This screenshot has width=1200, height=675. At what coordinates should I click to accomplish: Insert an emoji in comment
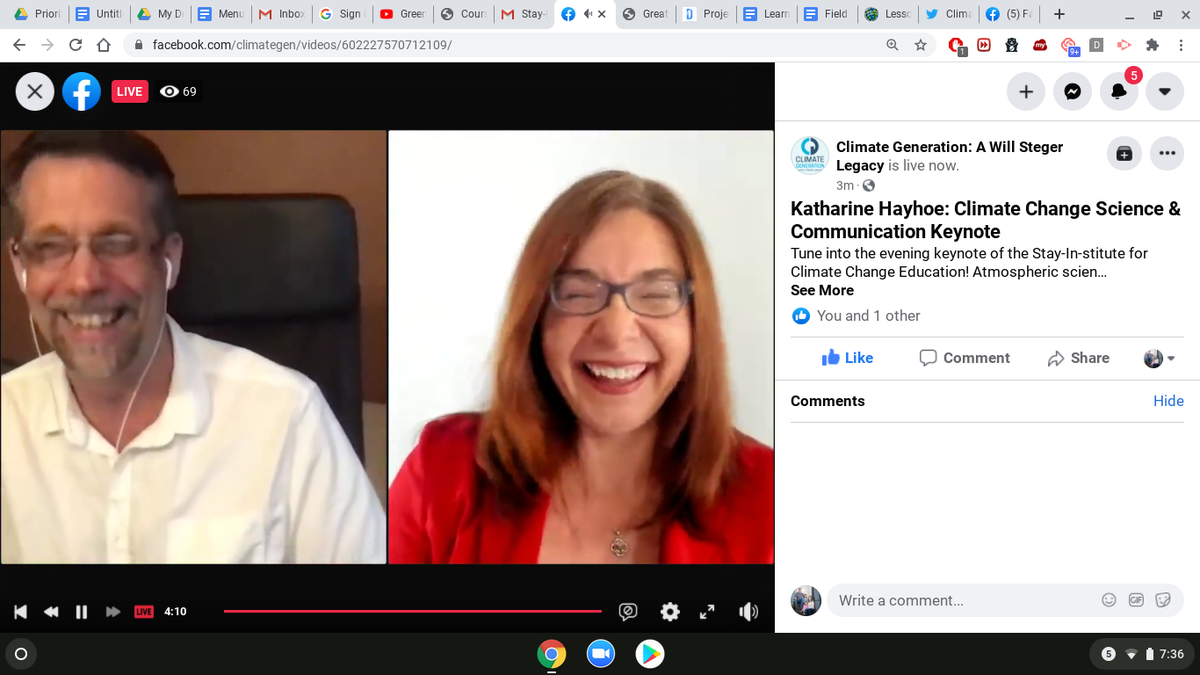[x=1108, y=600]
